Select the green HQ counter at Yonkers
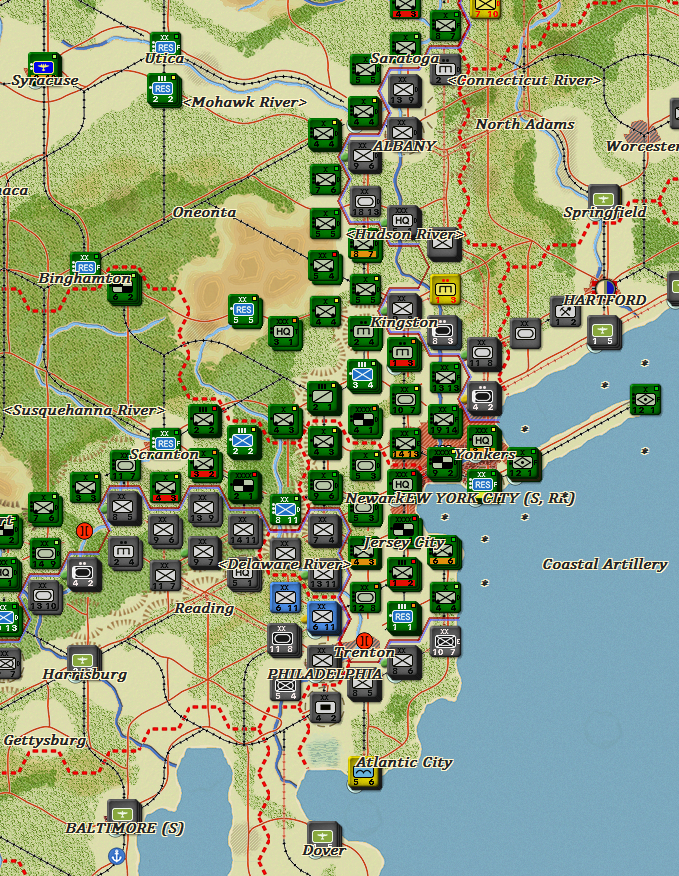Viewport: 679px width, 876px height. tap(482, 439)
